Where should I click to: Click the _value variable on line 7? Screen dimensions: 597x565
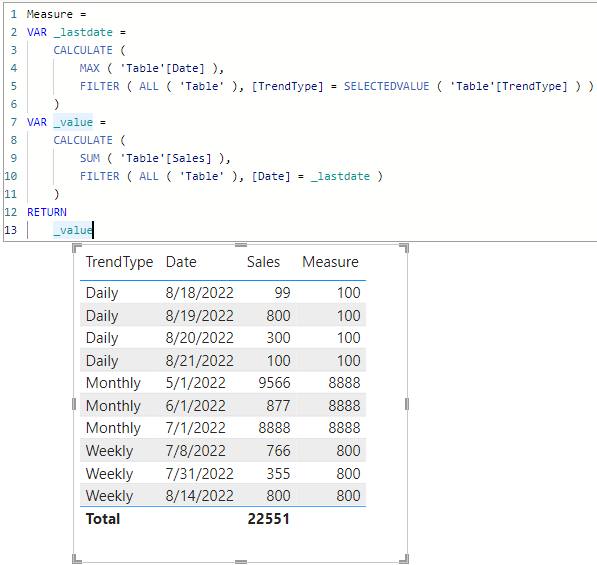[73, 122]
